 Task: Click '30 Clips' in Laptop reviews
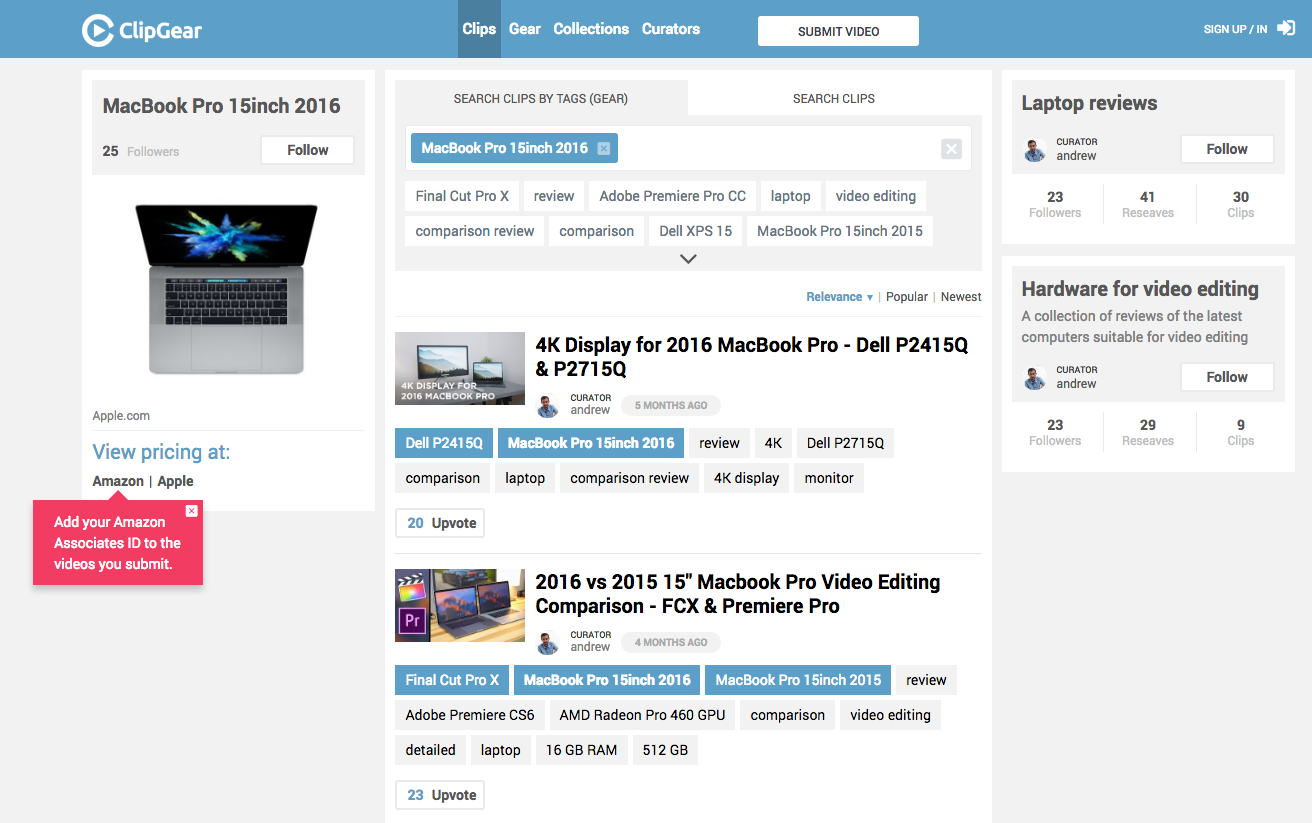(x=1240, y=204)
